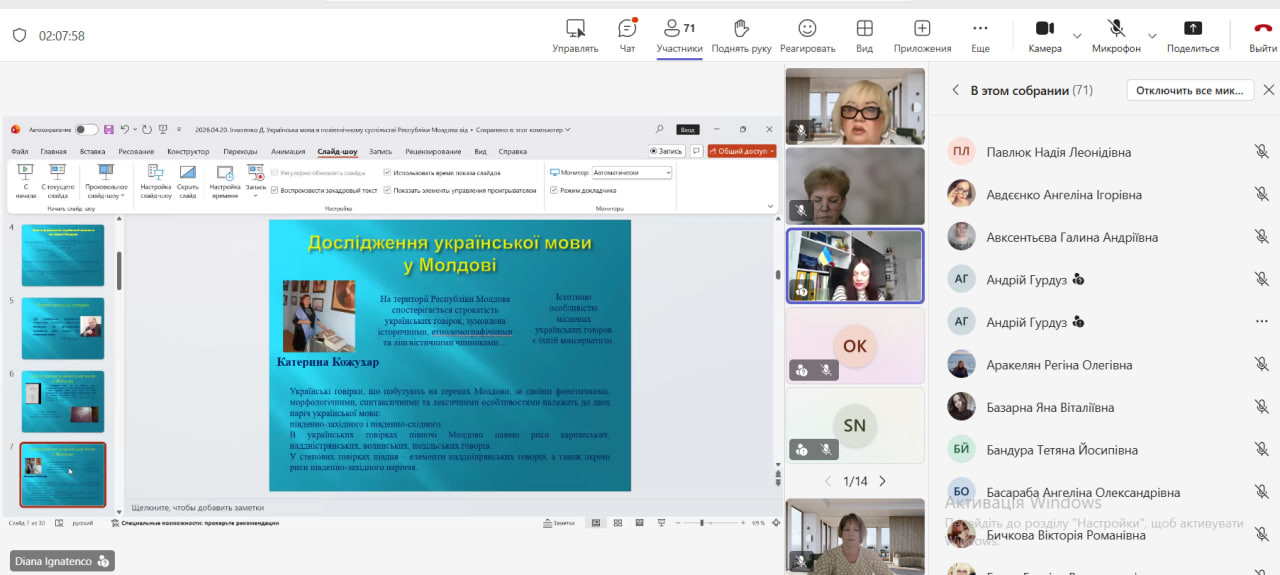This screenshot has width=1280, height=575.
Task: Switch to normal view in status bar
Action: (595, 522)
